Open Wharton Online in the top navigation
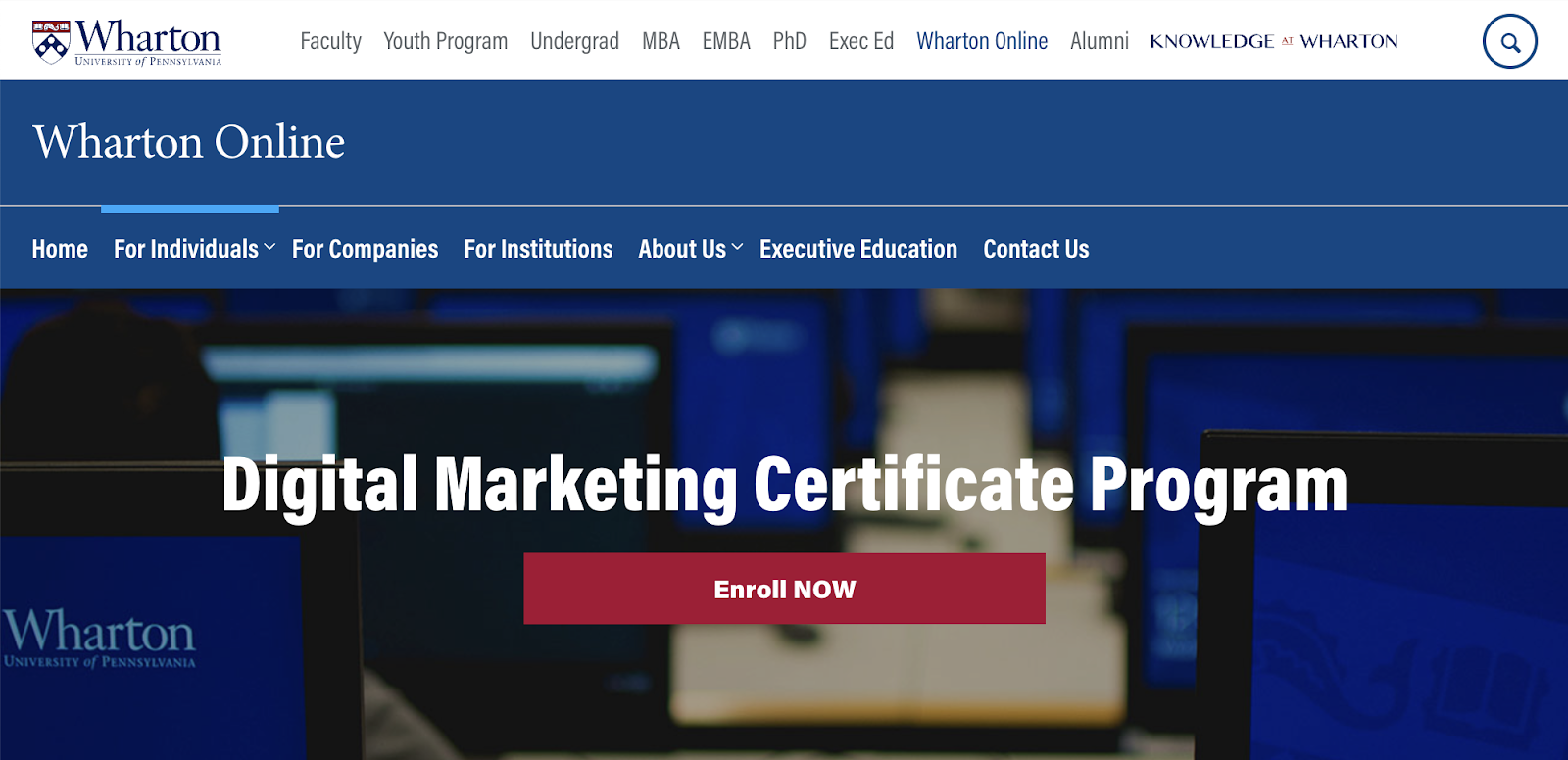The width and height of the screenshot is (1568, 760). pyautogui.click(x=982, y=41)
